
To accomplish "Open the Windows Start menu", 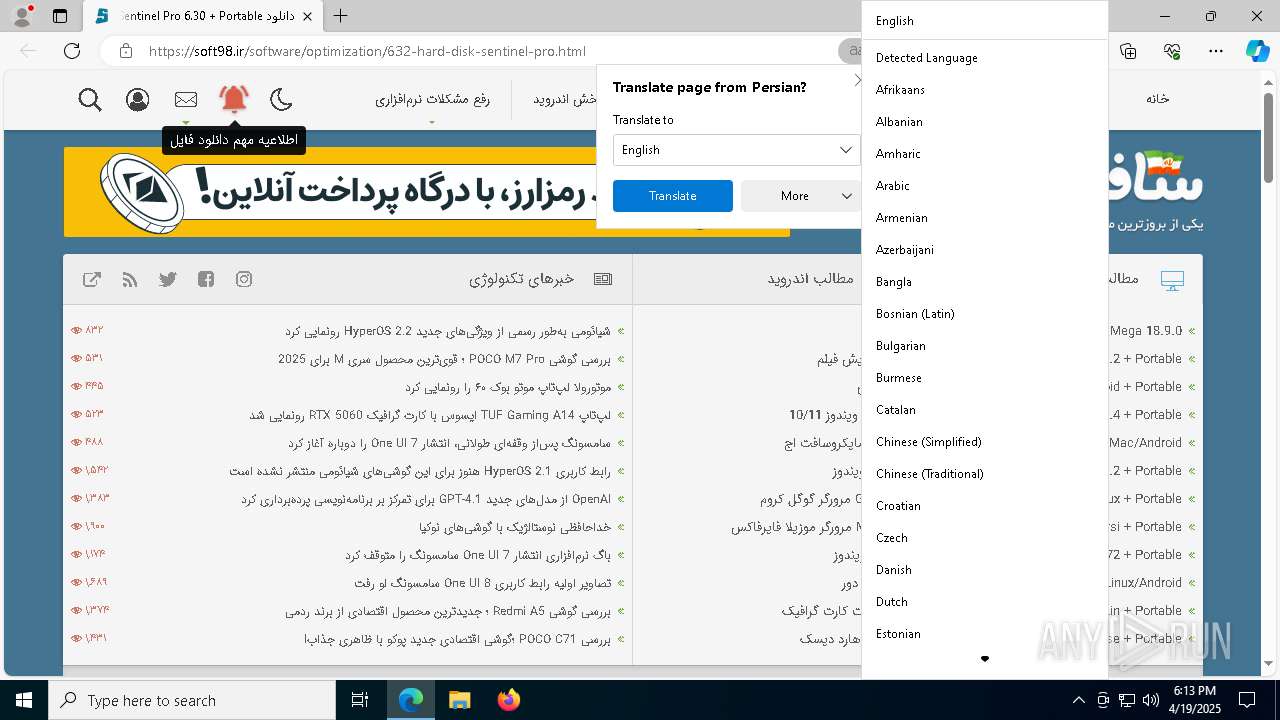I will coord(24,700).
